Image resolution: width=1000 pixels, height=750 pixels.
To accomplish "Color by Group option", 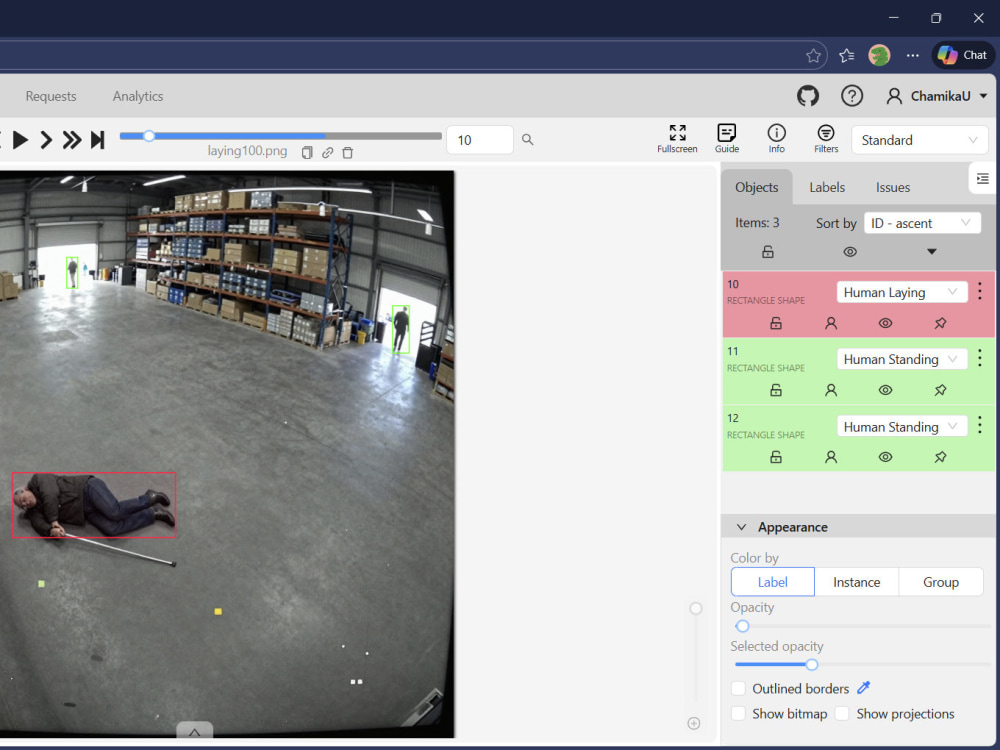I will [x=941, y=582].
